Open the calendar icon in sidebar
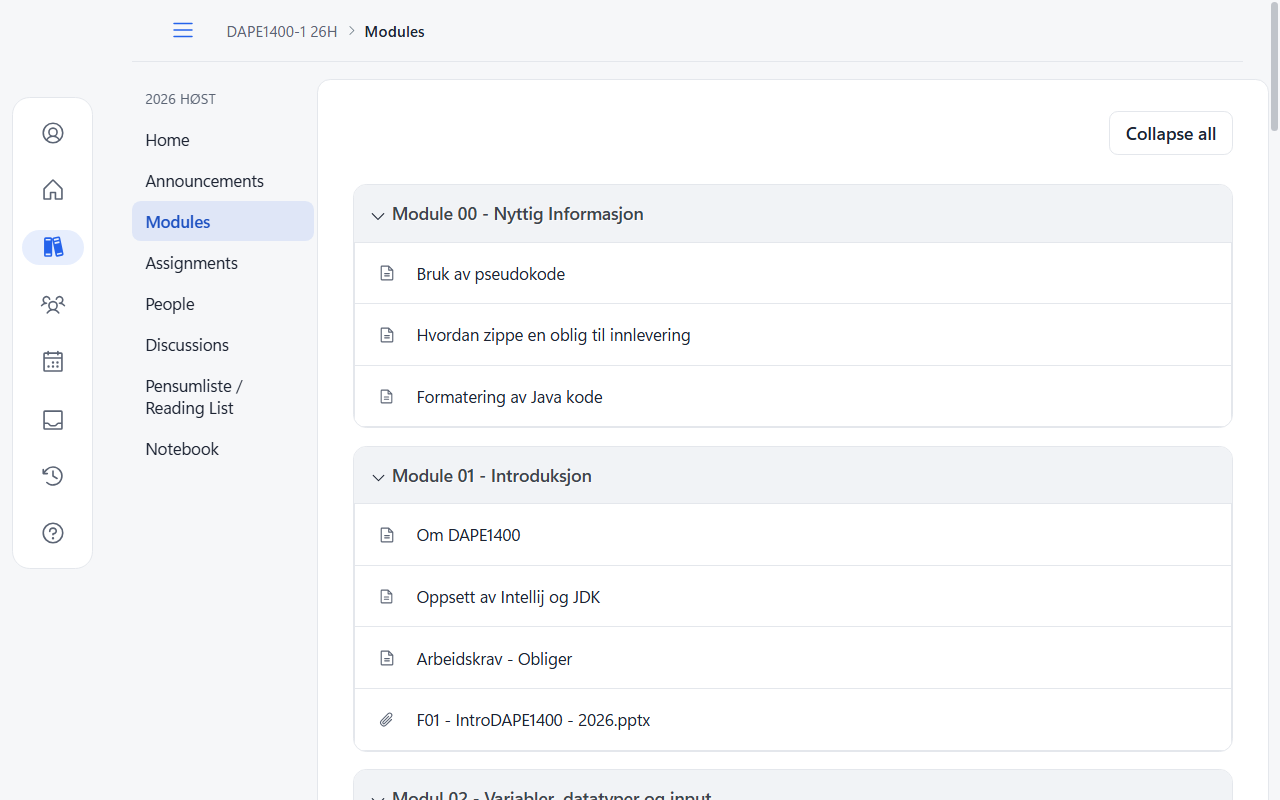 tap(53, 361)
